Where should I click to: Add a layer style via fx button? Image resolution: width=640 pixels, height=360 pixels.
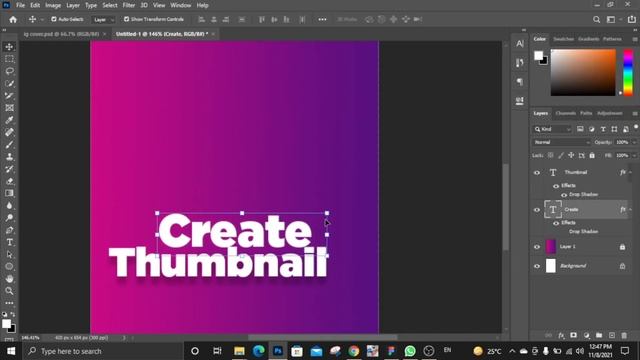[561, 336]
